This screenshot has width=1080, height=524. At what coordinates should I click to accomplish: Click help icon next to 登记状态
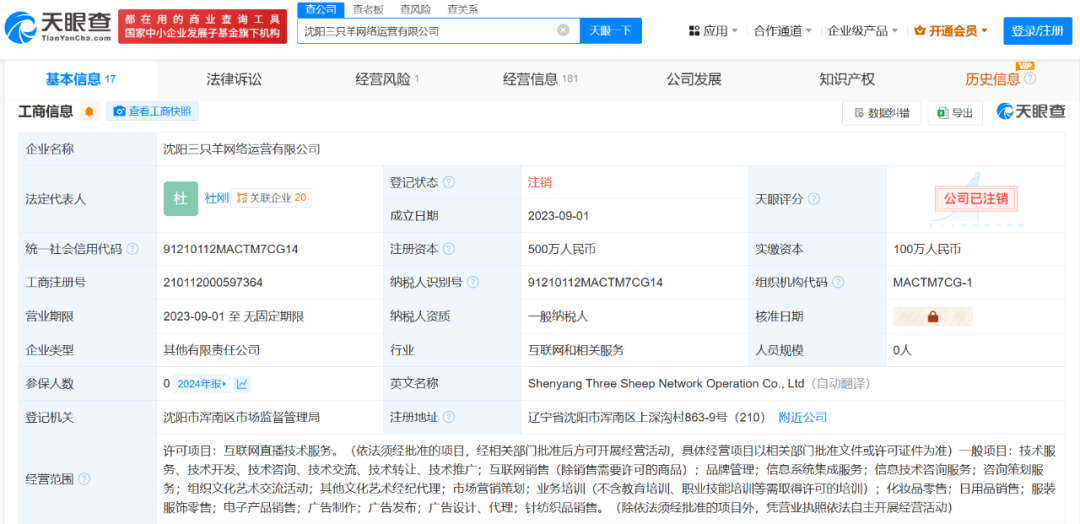tap(449, 182)
